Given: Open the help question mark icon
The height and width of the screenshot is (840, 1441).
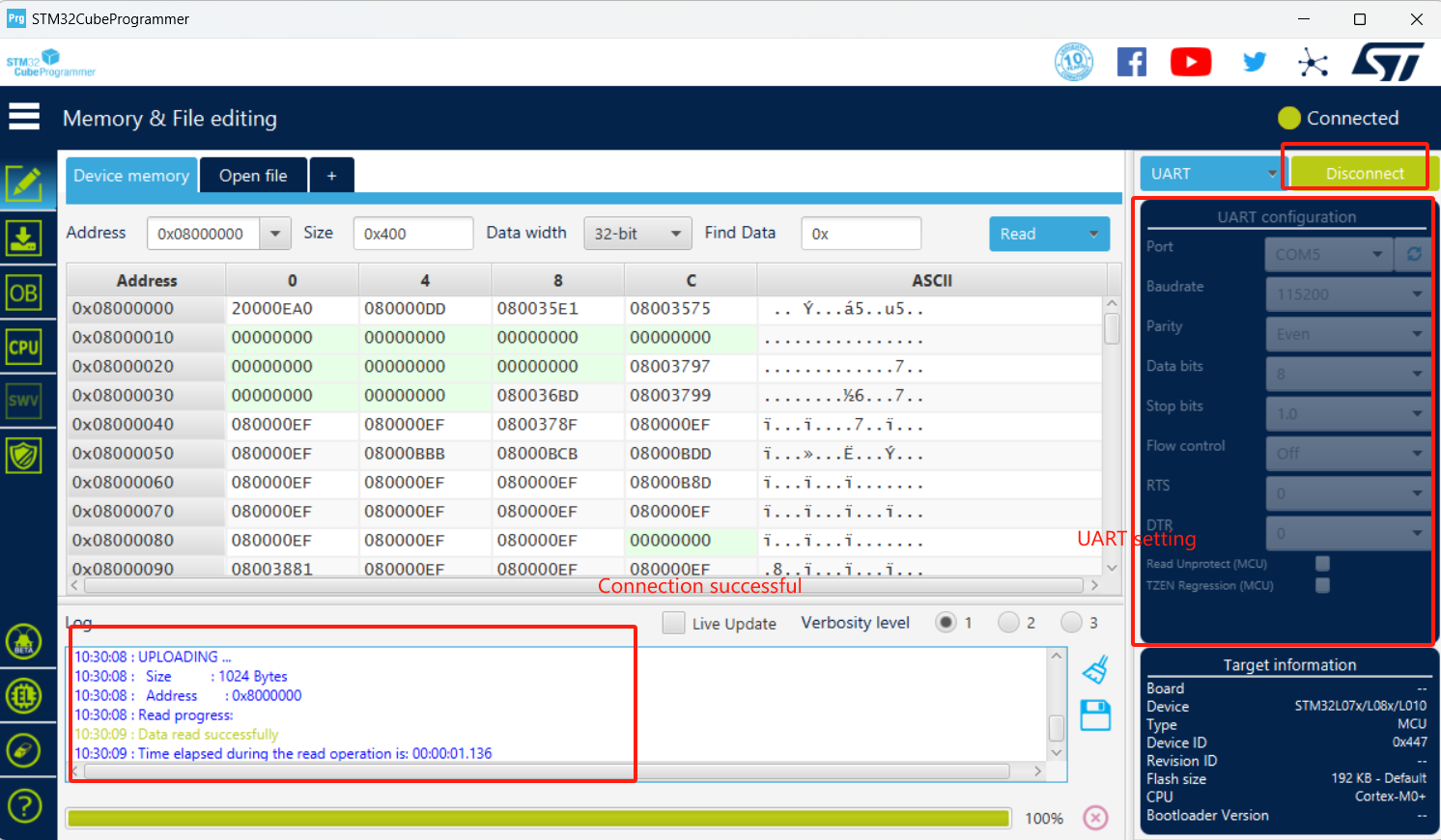Looking at the screenshot, I should coord(24,805).
